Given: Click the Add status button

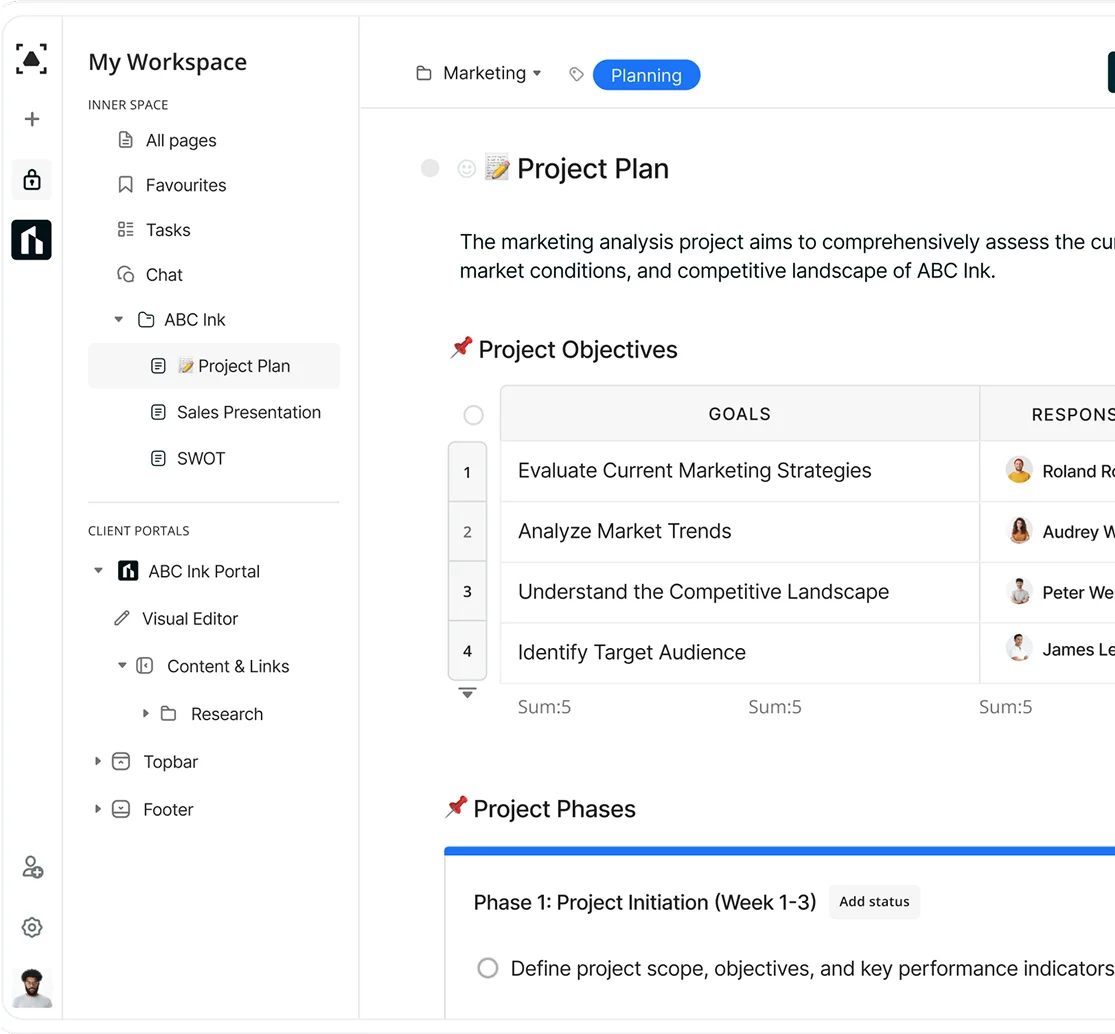Looking at the screenshot, I should click(874, 902).
